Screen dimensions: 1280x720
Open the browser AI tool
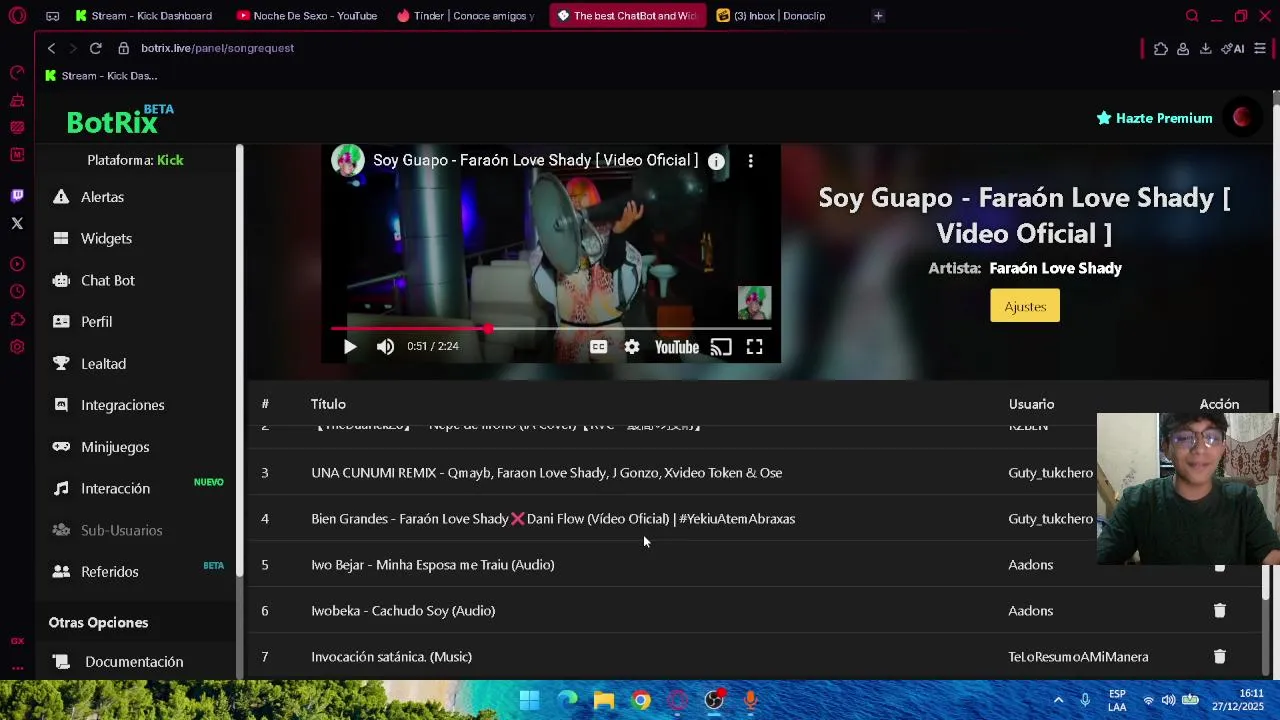pyautogui.click(x=1232, y=48)
